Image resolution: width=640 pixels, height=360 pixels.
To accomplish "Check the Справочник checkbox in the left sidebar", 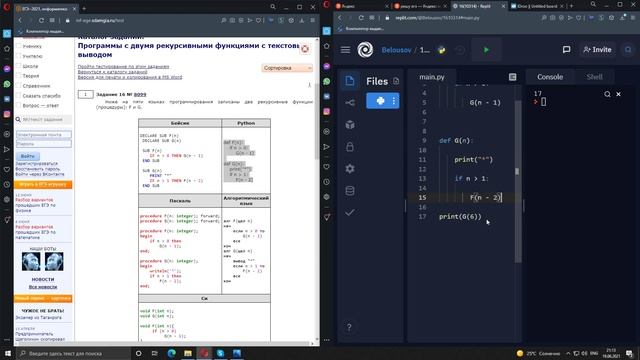I will 18,85.
